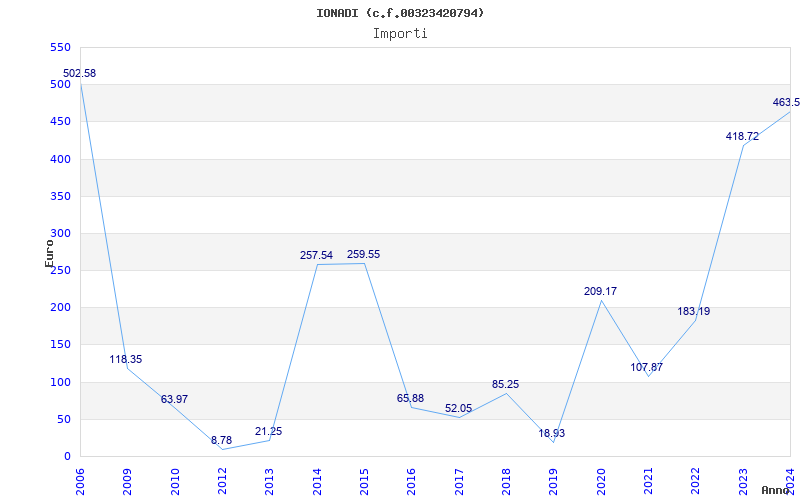Select the 463.5 label for 2024
The width and height of the screenshot is (800, 500).
786,102
